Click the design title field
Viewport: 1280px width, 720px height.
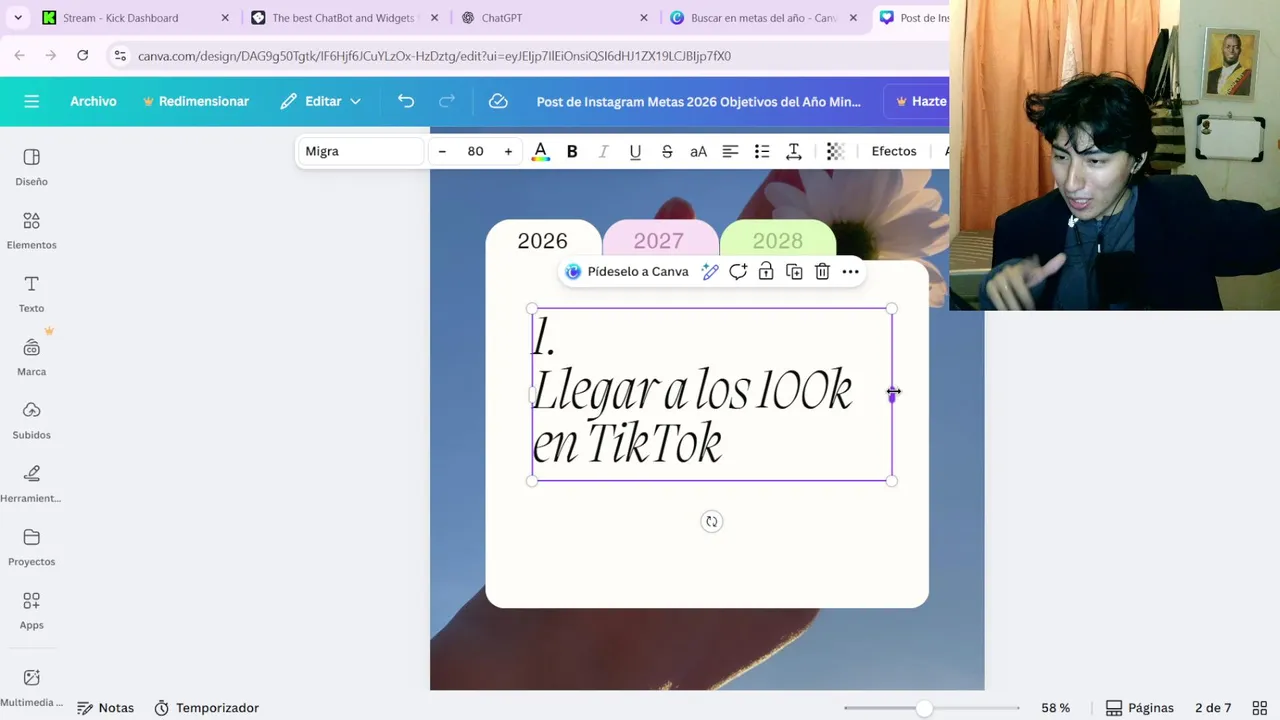point(698,101)
